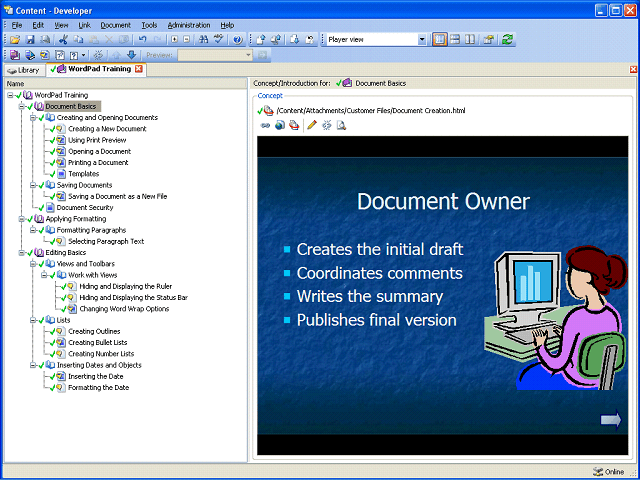Image resolution: width=640 pixels, height=480 pixels.
Task: Collapse the Saving Documents node
Action: [x=33, y=185]
